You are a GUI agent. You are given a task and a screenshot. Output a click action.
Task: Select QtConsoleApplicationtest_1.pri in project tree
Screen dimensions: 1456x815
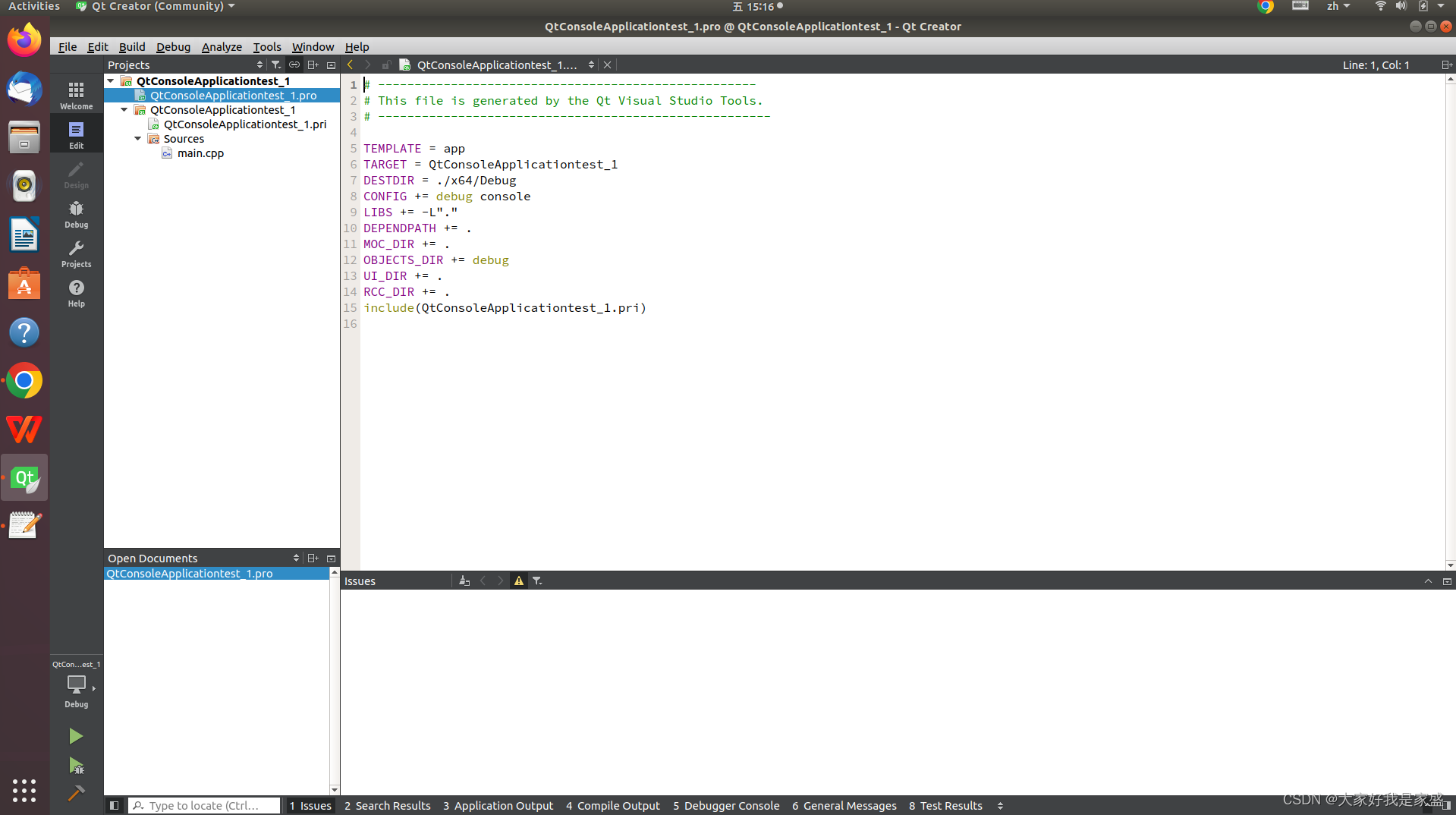click(x=244, y=124)
